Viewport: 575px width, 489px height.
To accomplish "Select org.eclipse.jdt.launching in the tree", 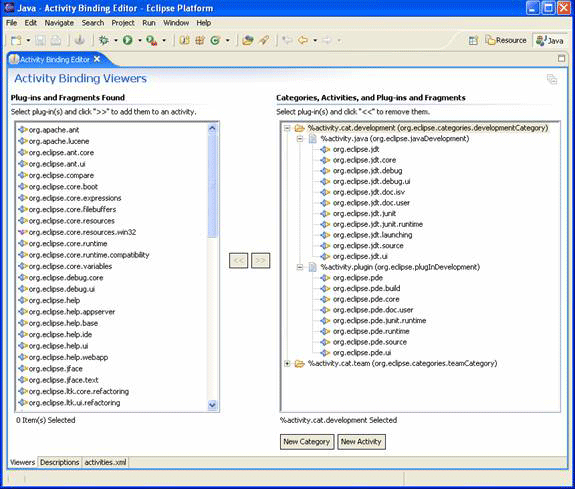I will click(x=372, y=235).
